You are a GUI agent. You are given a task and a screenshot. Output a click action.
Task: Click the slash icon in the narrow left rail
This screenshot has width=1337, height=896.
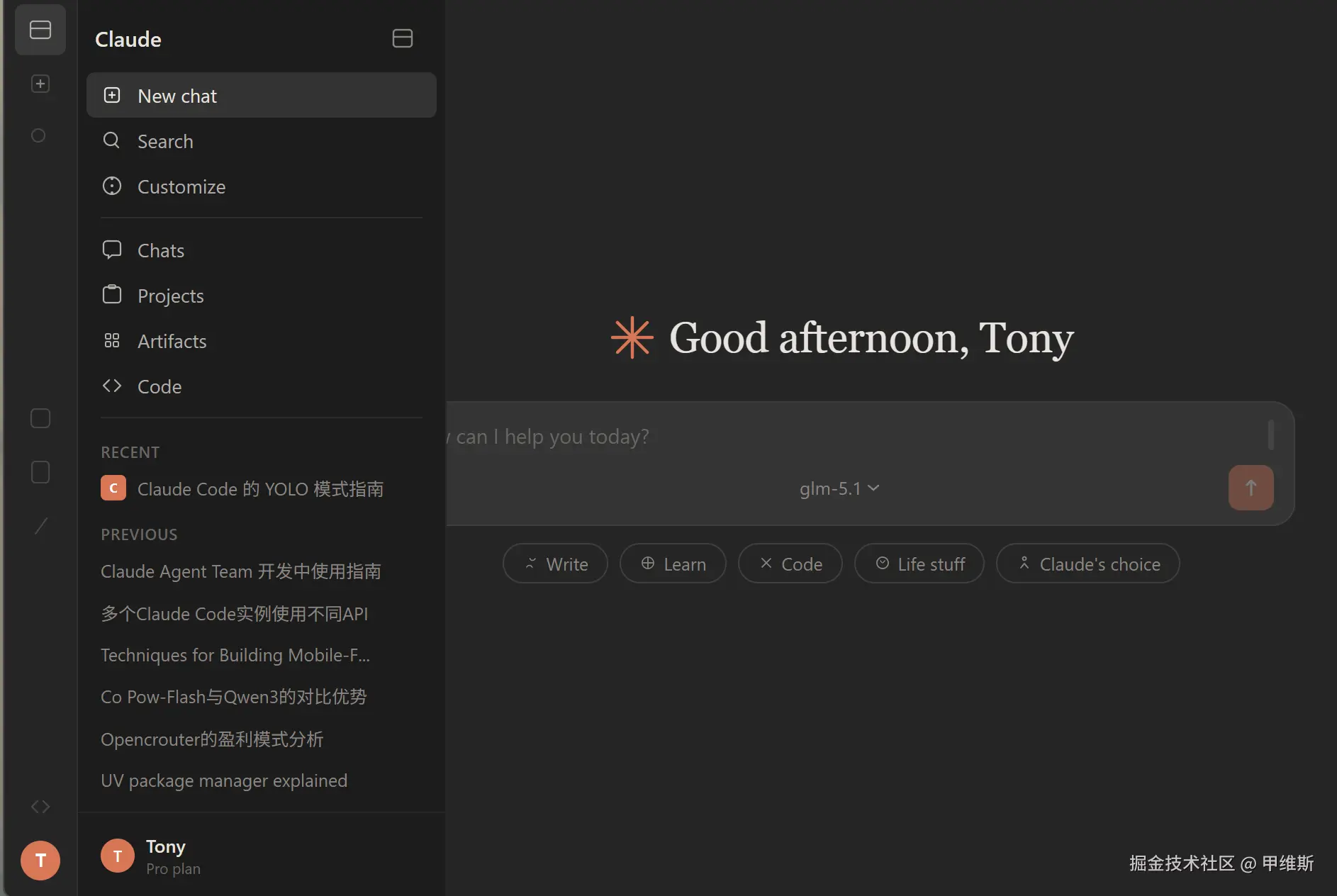[41, 526]
